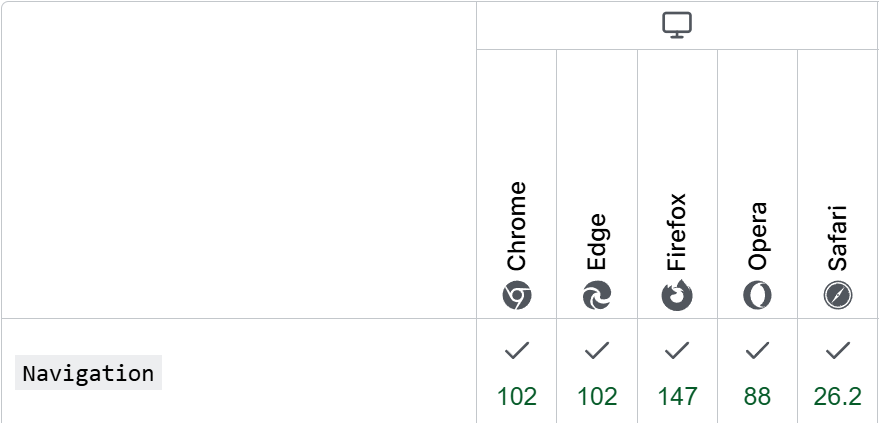This screenshot has width=879, height=423.
Task: Expand Edge version 102 support details
Action: 597,397
